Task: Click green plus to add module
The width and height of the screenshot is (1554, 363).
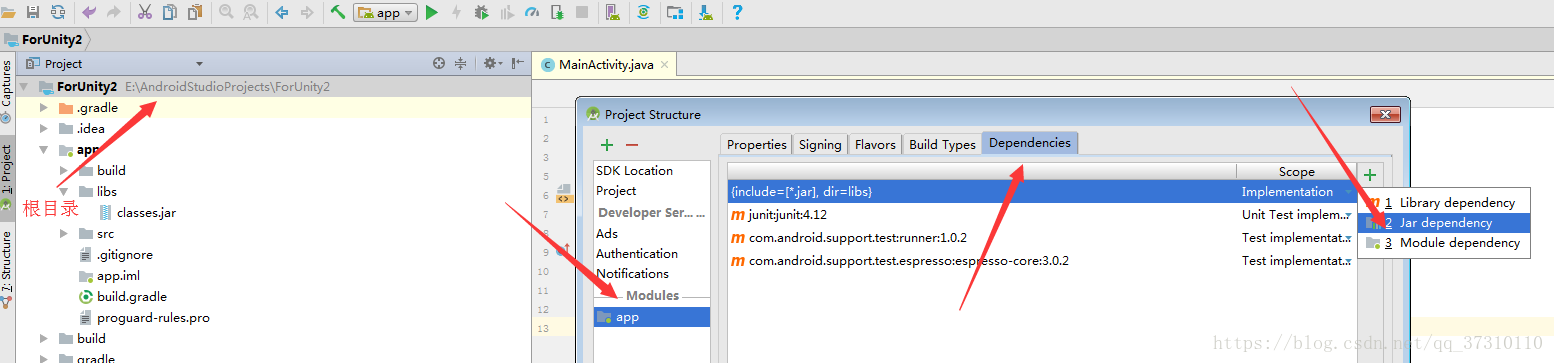Action: (x=606, y=146)
